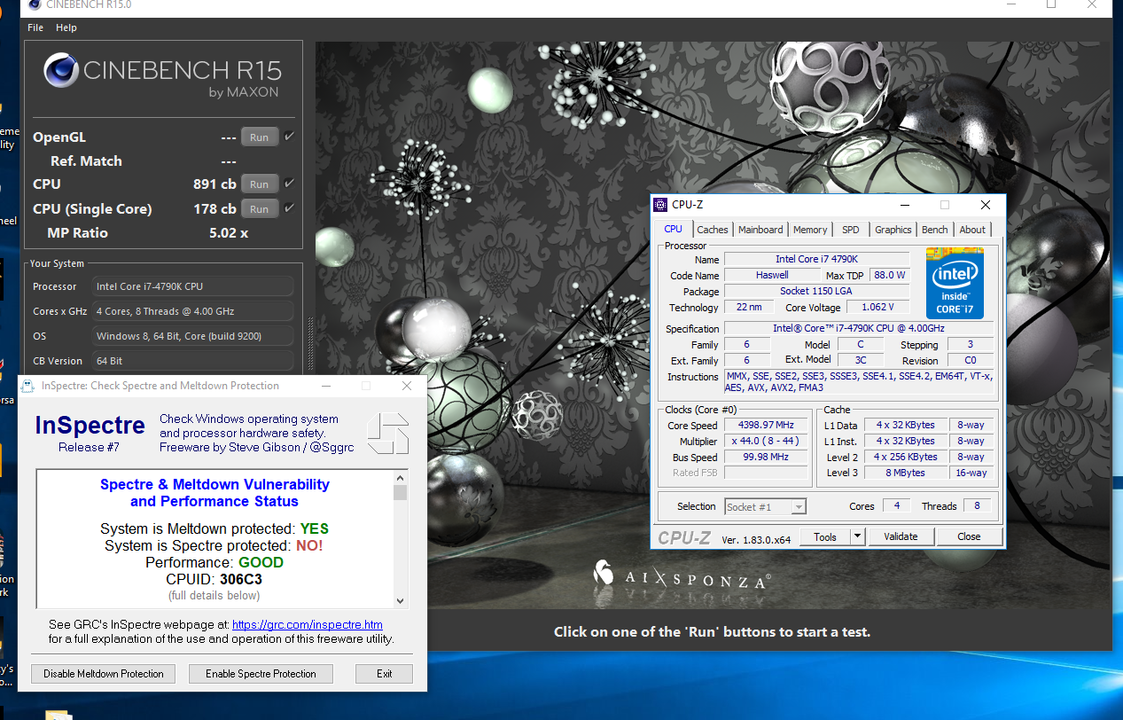
Task: Click the Threads count value 8 in CPU-Z
Action: tap(977, 506)
